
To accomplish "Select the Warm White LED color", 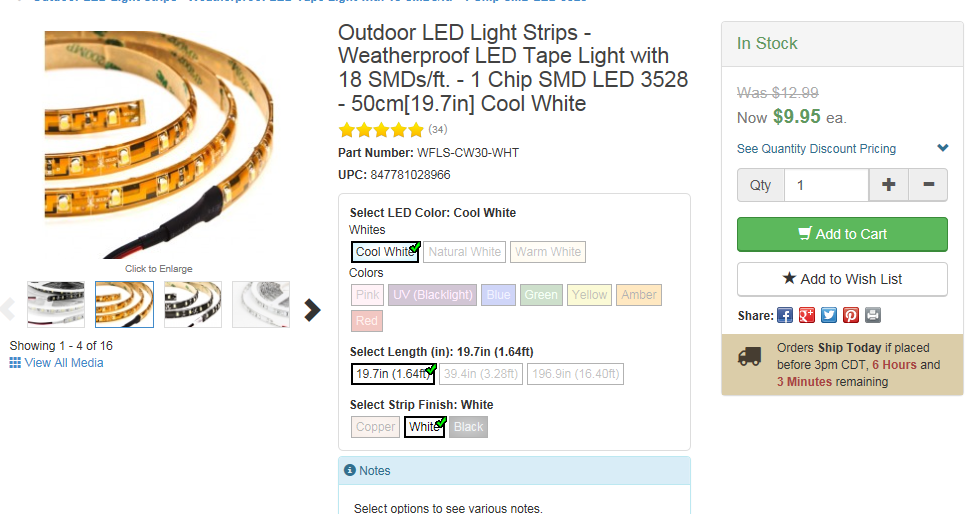I will (548, 252).
